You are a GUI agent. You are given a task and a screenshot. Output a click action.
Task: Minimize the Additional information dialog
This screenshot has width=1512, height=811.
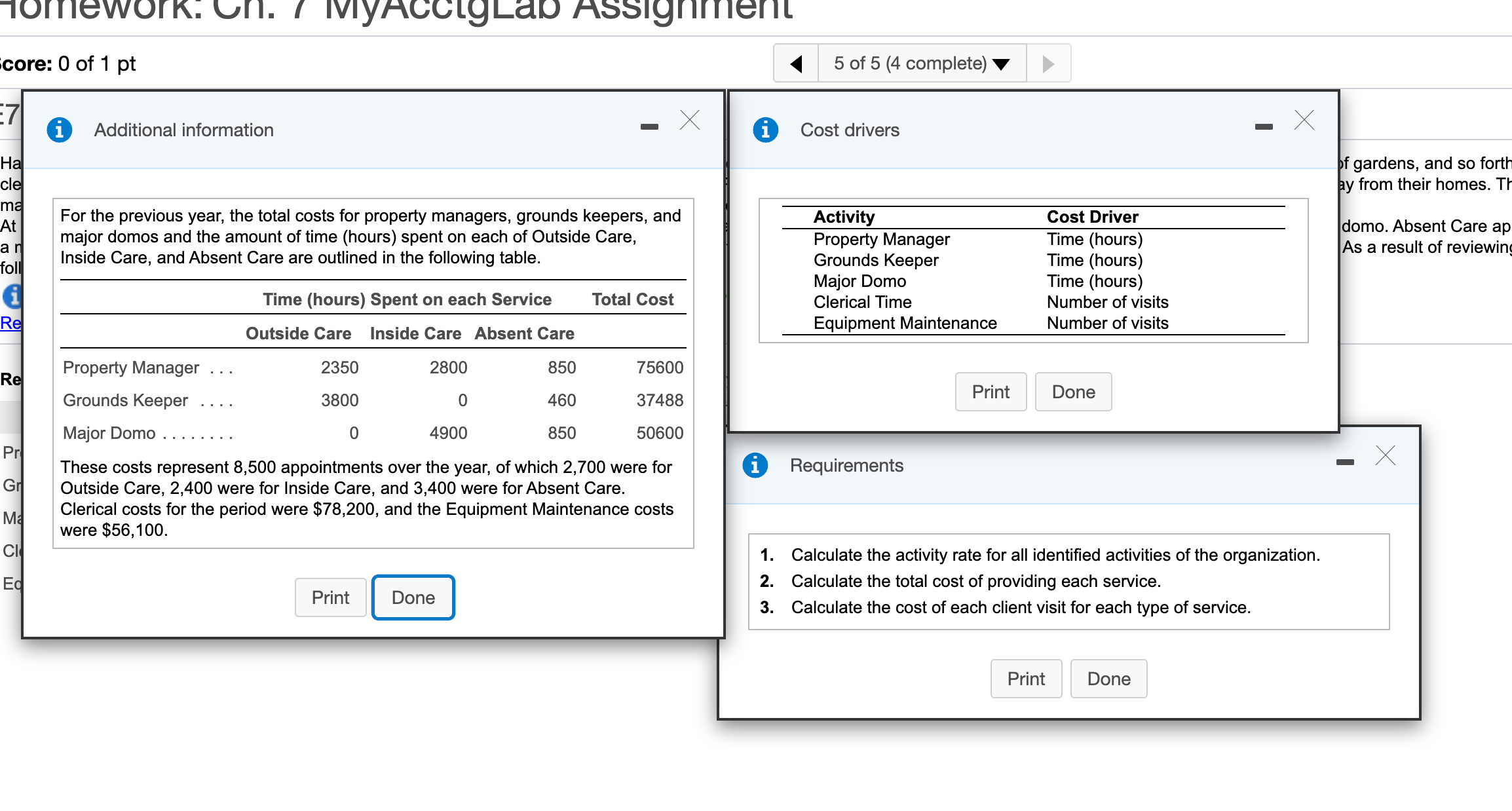649,126
